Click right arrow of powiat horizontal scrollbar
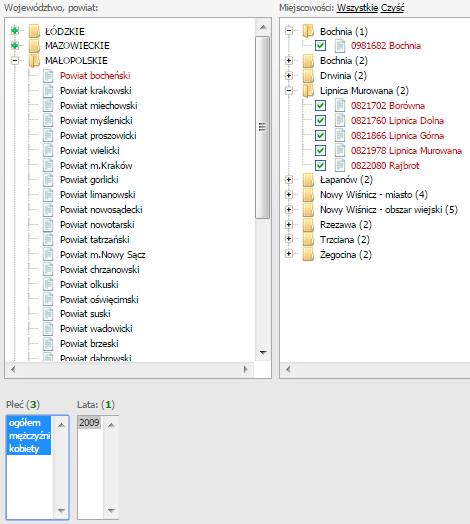 [246, 369]
